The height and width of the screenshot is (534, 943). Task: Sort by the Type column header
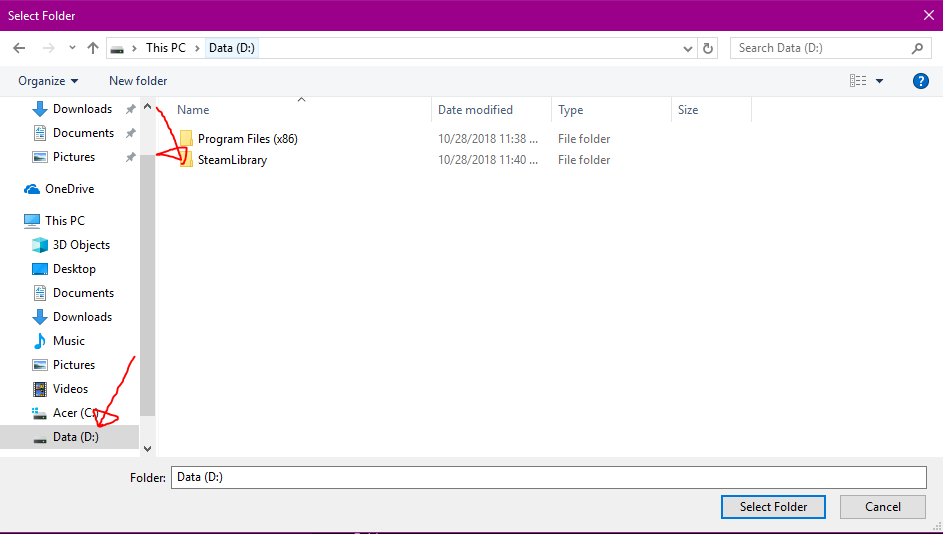click(x=571, y=110)
